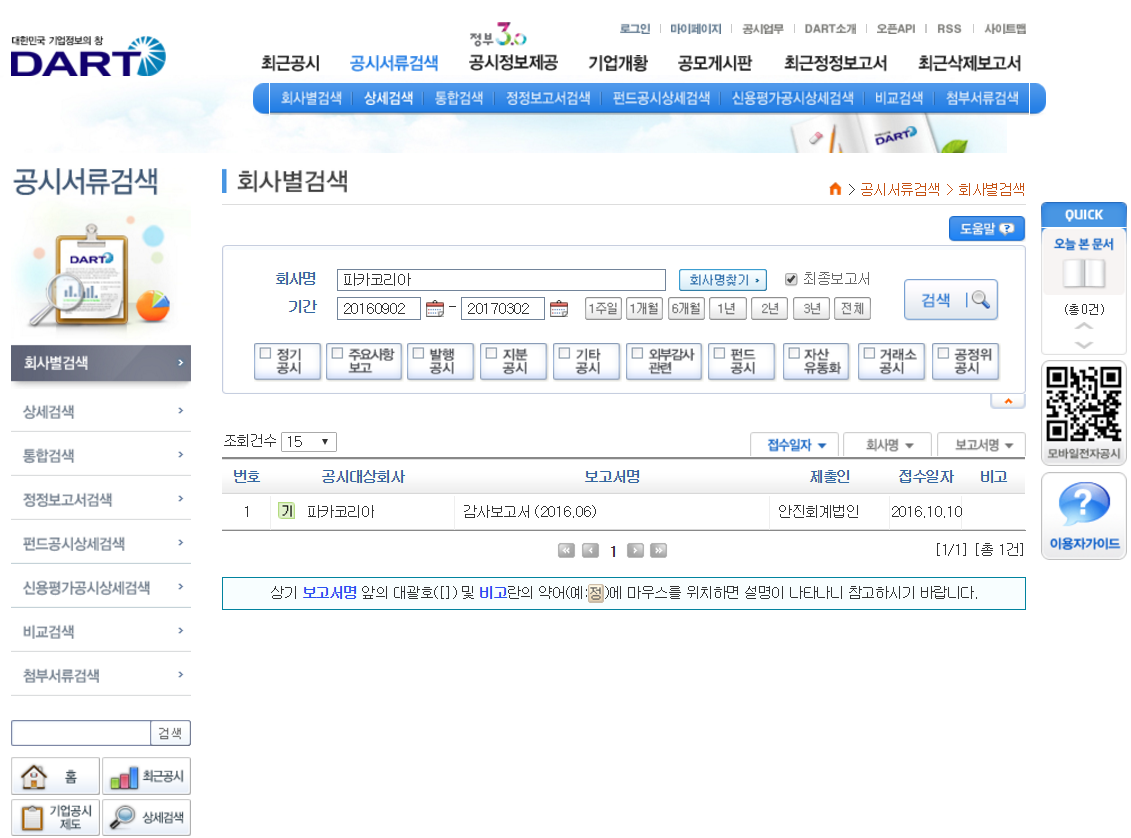Click the 홈 house icon button
This screenshot has height=838, width=1131.
pos(55,776)
